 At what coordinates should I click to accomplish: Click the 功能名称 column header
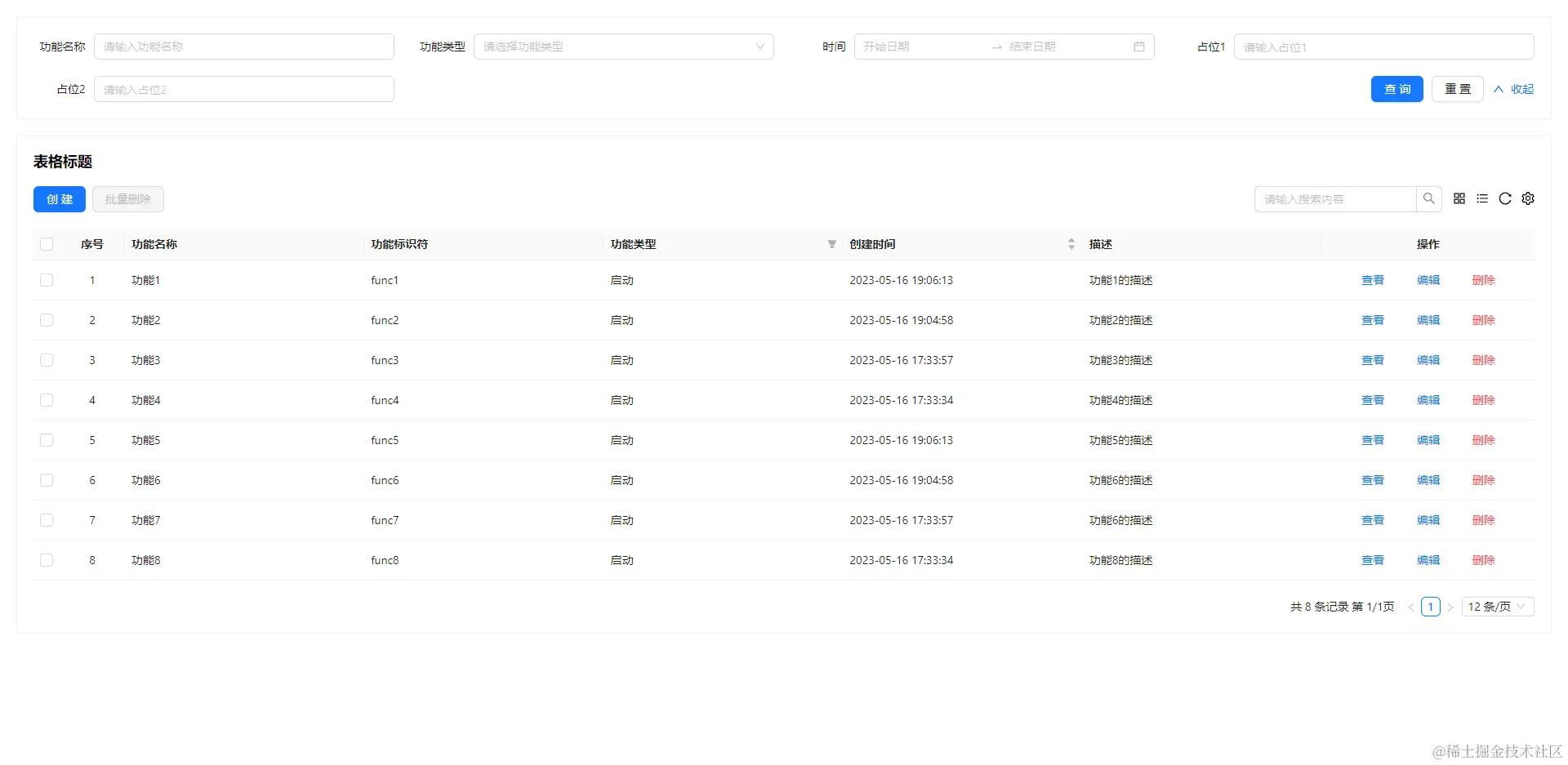tap(154, 244)
